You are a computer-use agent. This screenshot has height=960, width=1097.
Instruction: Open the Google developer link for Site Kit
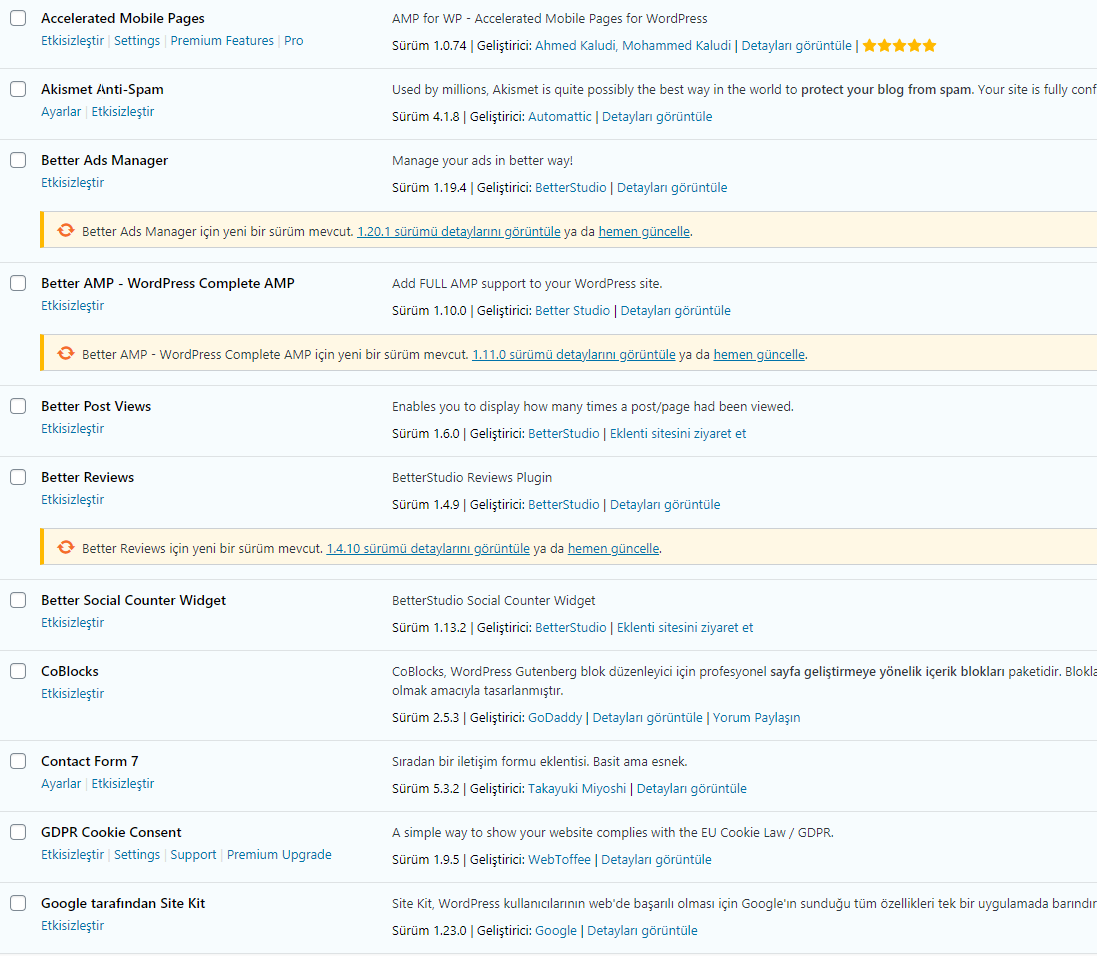pyautogui.click(x=555, y=931)
